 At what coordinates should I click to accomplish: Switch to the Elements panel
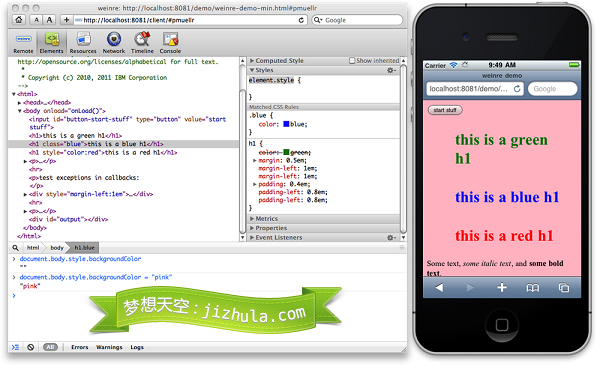point(52,42)
